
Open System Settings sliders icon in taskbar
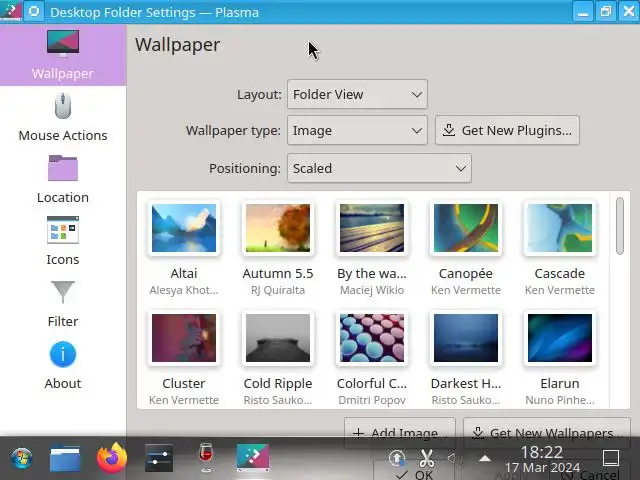(159, 458)
